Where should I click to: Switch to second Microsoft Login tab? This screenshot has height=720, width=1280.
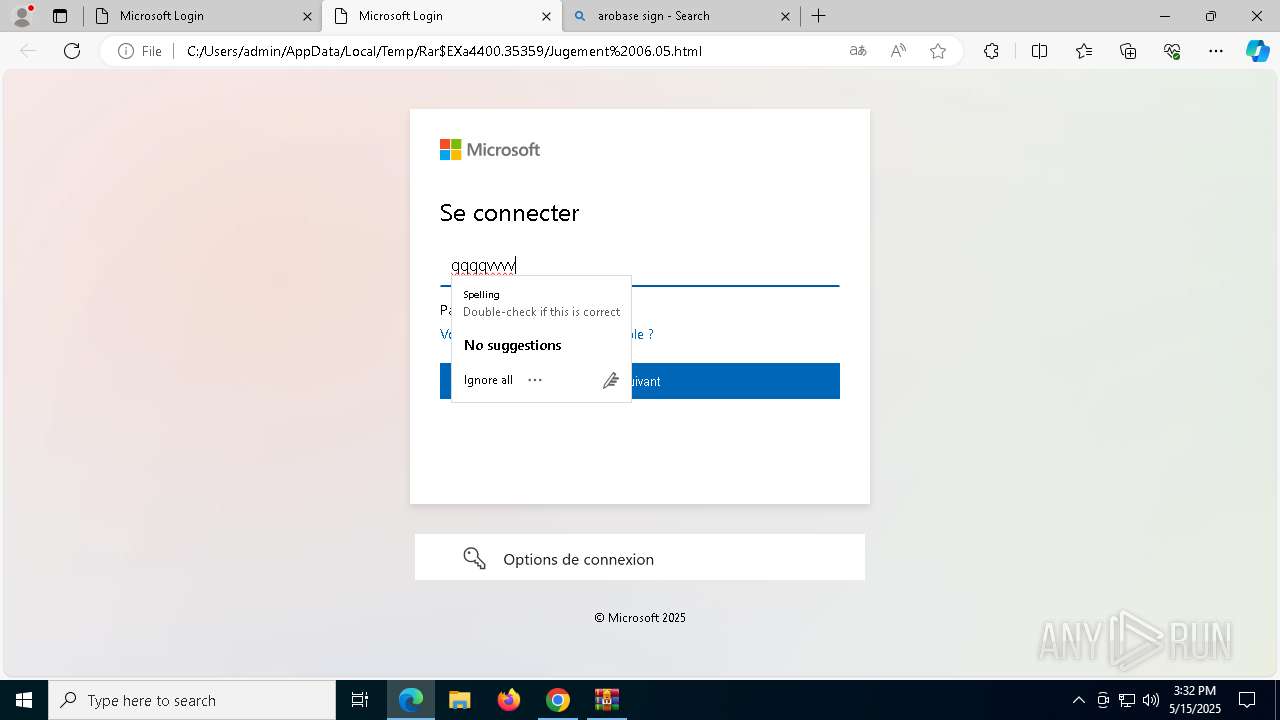click(441, 16)
